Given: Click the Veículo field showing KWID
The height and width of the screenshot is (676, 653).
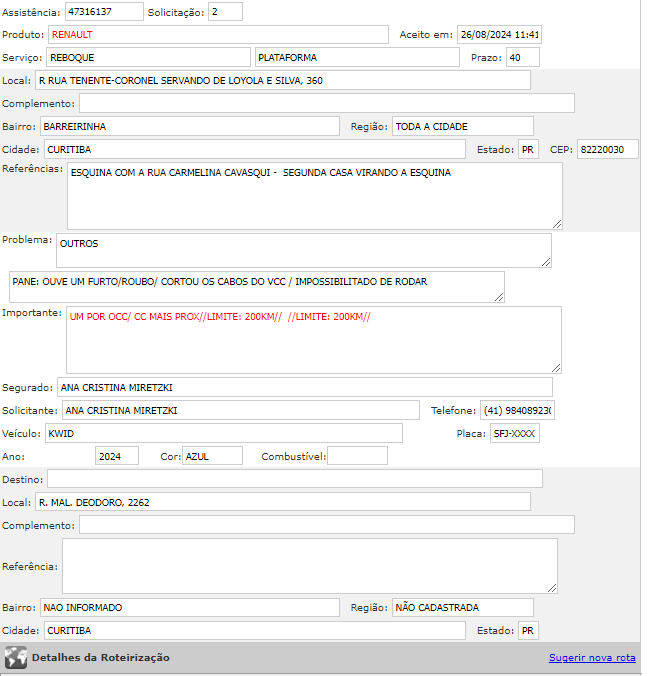Looking at the screenshot, I should (223, 433).
